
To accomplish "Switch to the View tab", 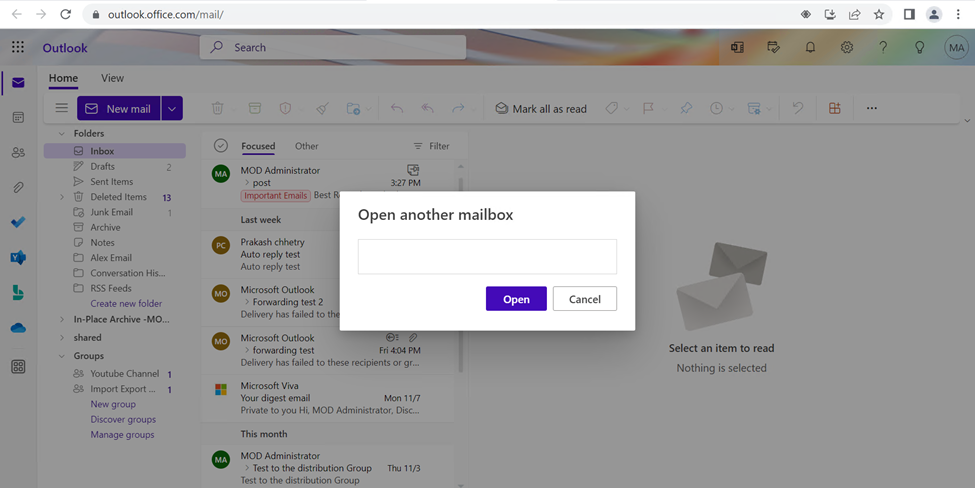I will tap(113, 78).
